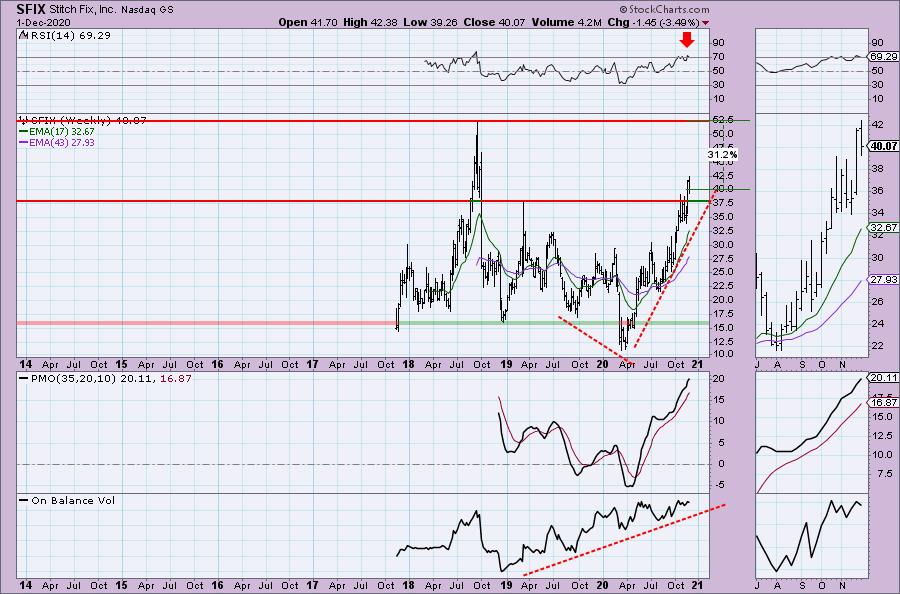Click the 42 label on right panel axis

pyautogui.click(x=878, y=125)
